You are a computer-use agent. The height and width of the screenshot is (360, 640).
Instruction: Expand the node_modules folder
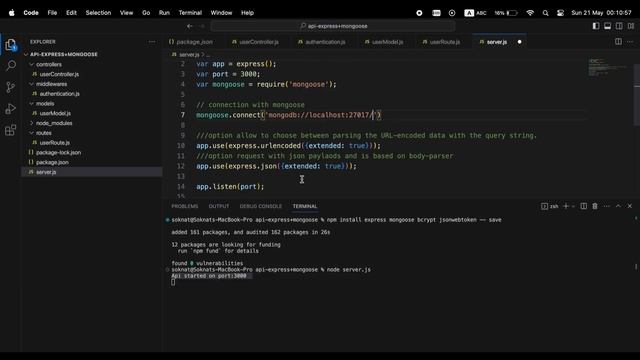pos(54,123)
